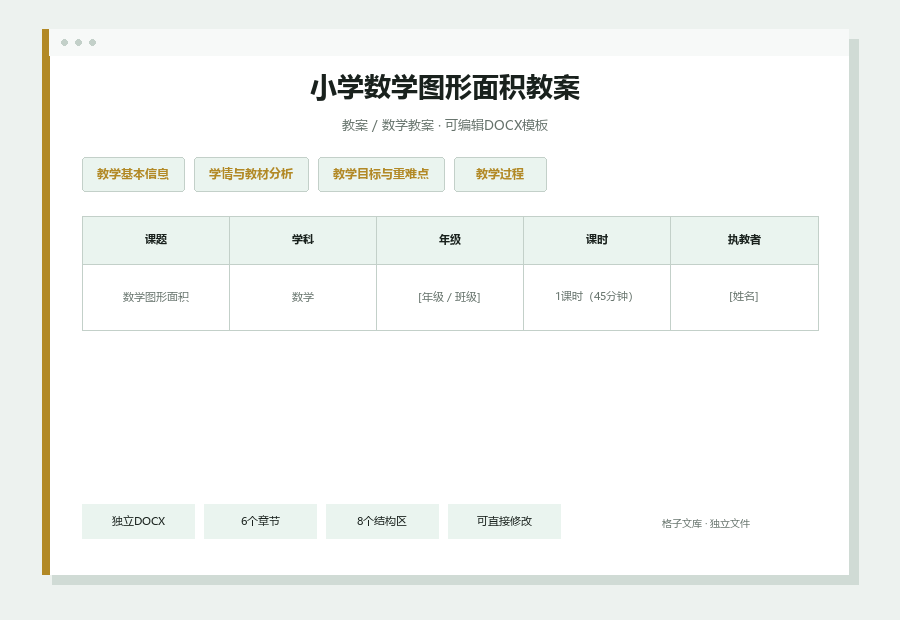Image resolution: width=900 pixels, height=620 pixels.
Task: Click the 可直接修改 tag
Action: (504, 521)
